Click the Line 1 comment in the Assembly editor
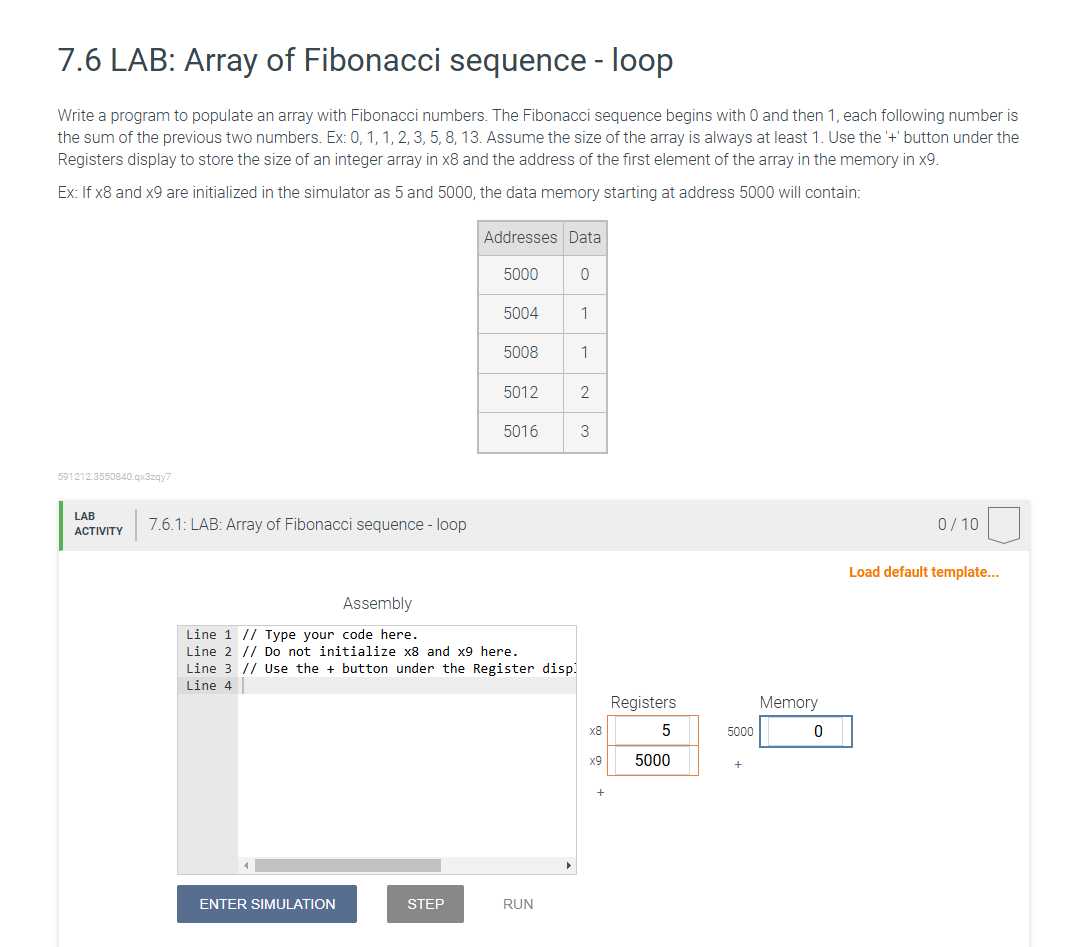This screenshot has height=947, width=1090. tap(330, 634)
